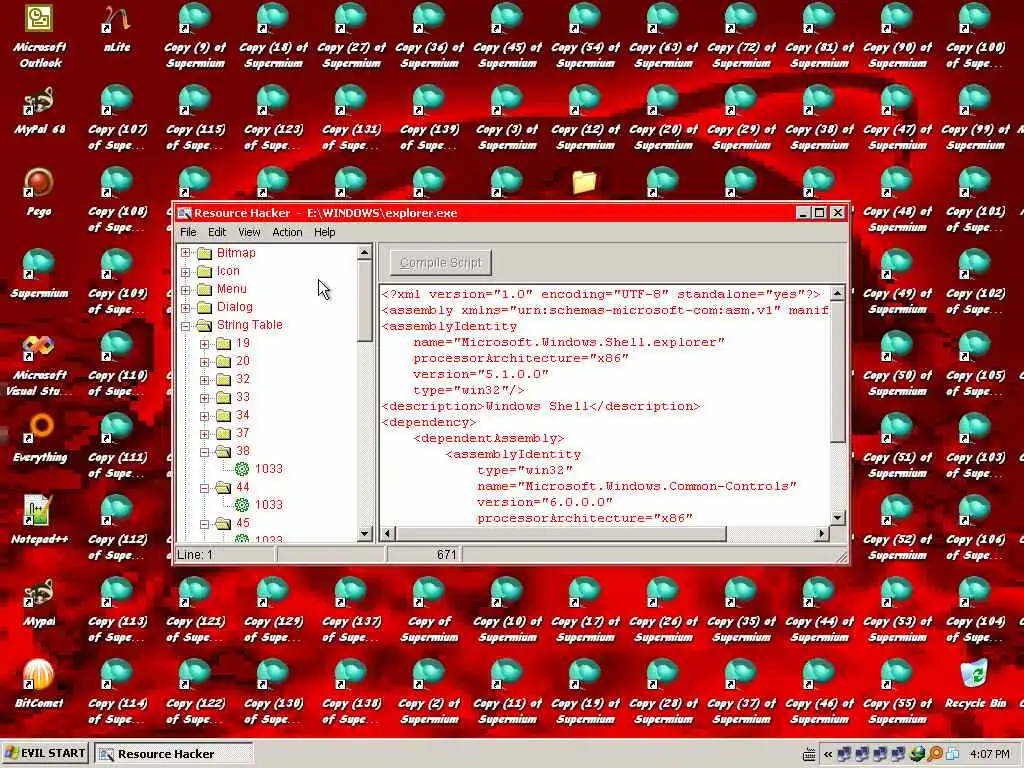This screenshot has width=1024, height=768.
Task: Click the tree panel scroll down arrow
Action: pyautogui.click(x=364, y=534)
